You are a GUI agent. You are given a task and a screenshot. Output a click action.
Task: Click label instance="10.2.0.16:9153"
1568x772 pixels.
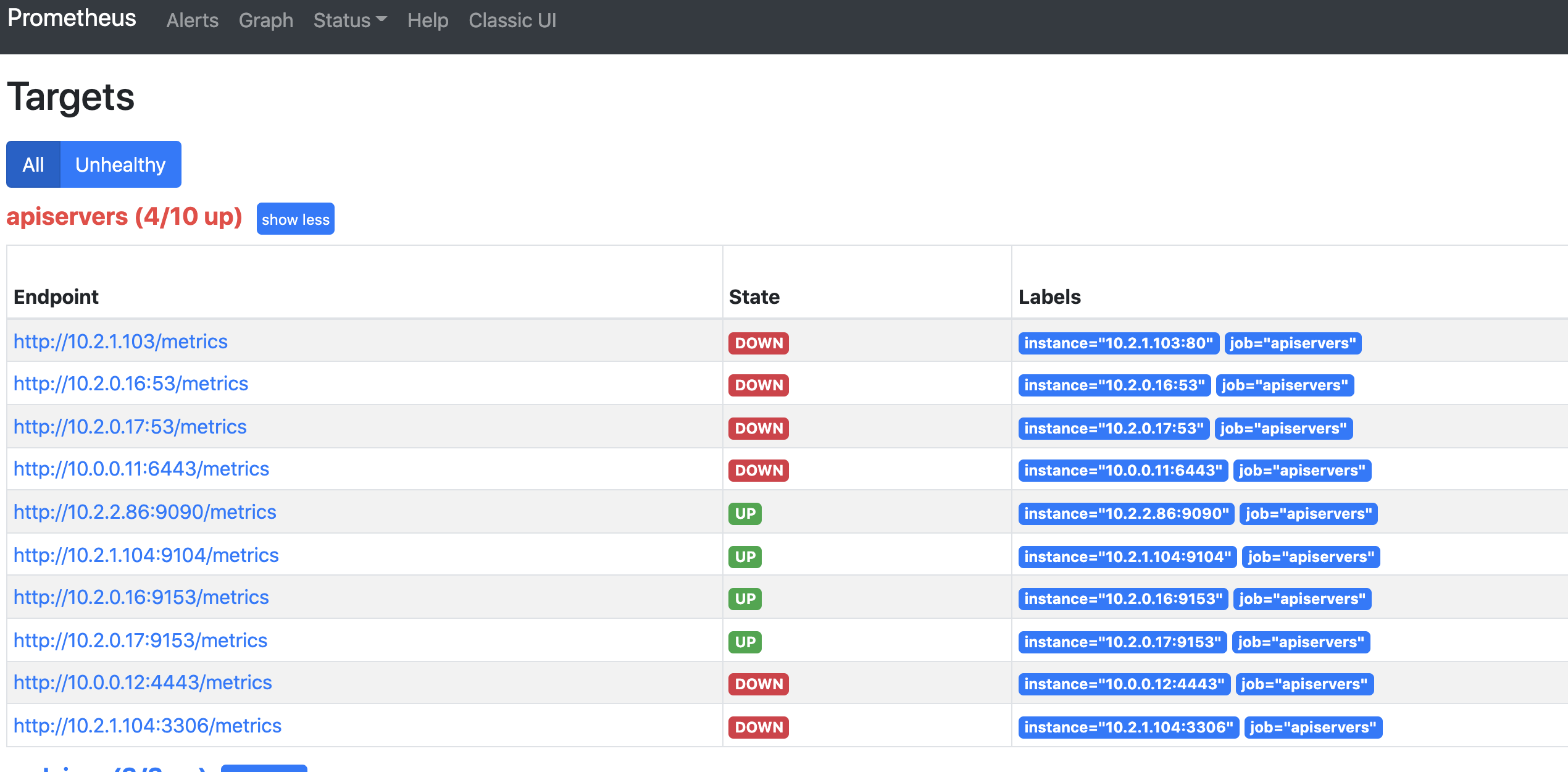point(1123,599)
